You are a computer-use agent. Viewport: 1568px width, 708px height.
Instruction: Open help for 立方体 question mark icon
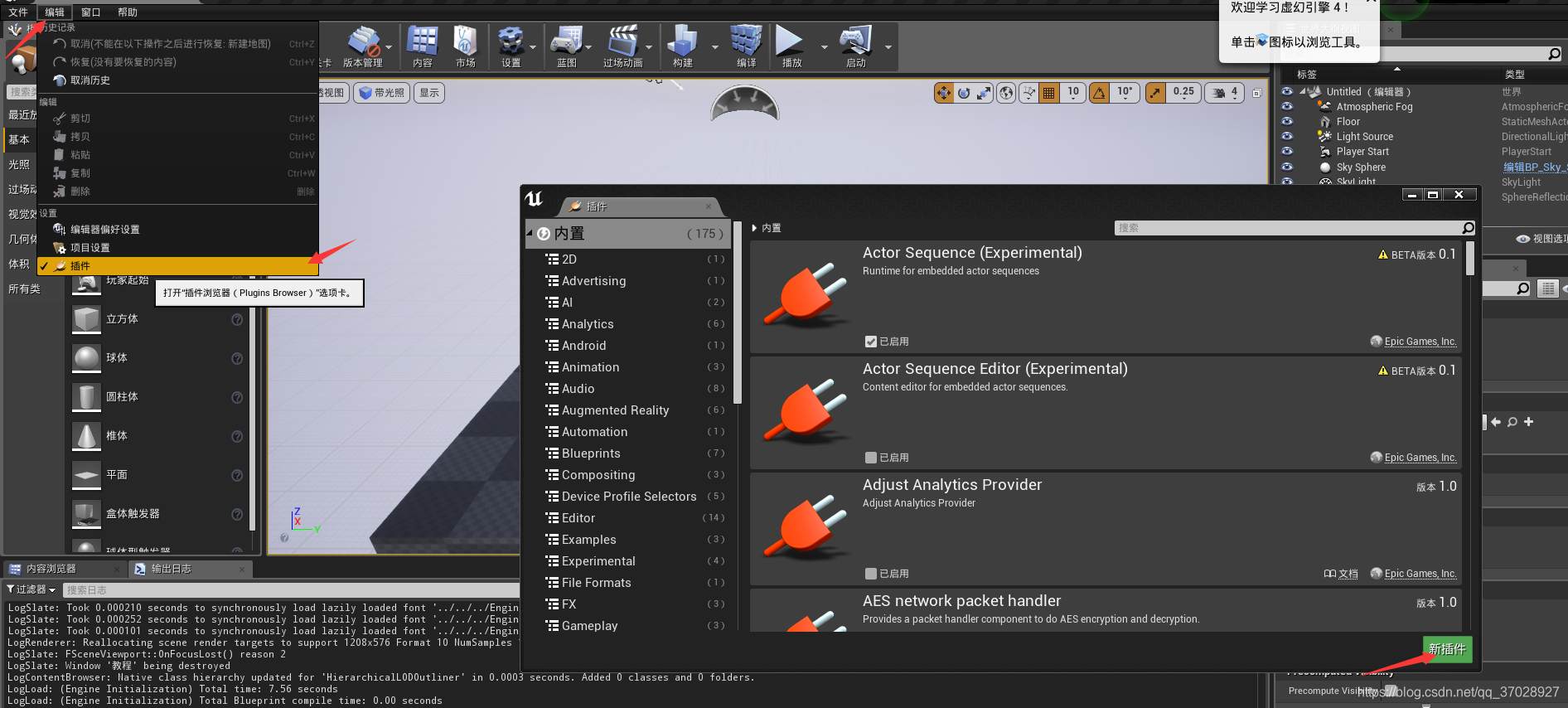tap(237, 320)
